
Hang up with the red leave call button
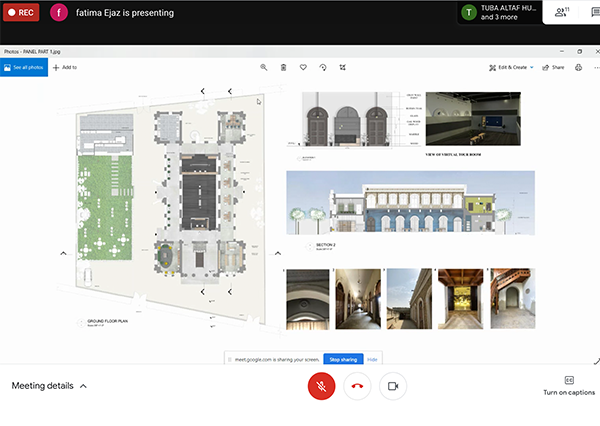[x=357, y=386]
